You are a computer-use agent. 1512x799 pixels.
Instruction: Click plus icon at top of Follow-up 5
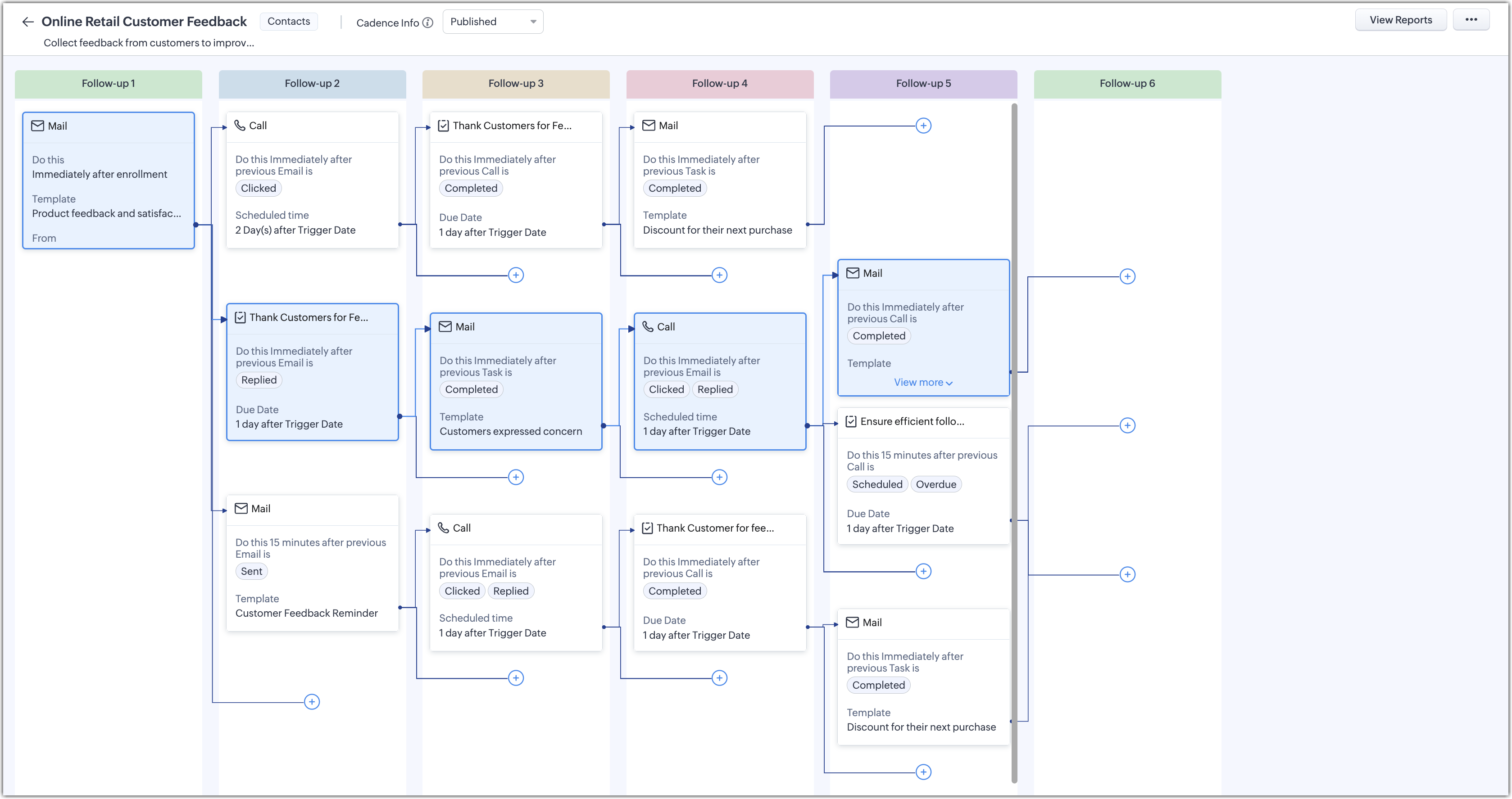point(923,126)
